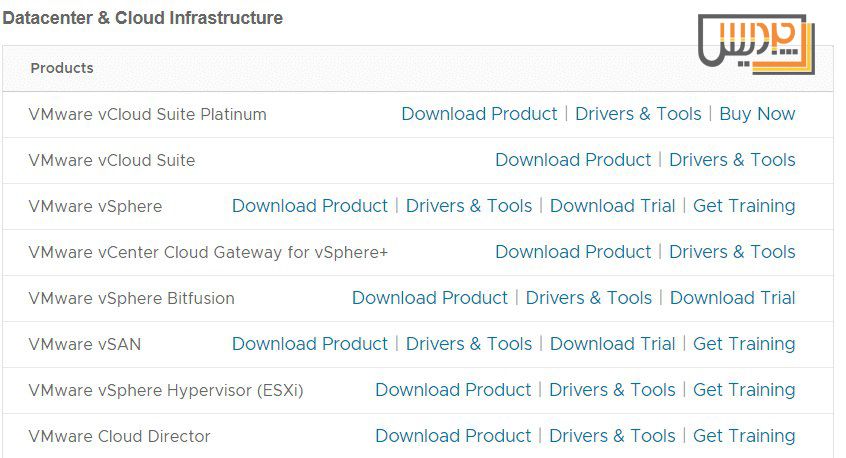Download Product for vSphere Hypervisor (ESXi)
This screenshot has height=458, width=846.
click(453, 390)
